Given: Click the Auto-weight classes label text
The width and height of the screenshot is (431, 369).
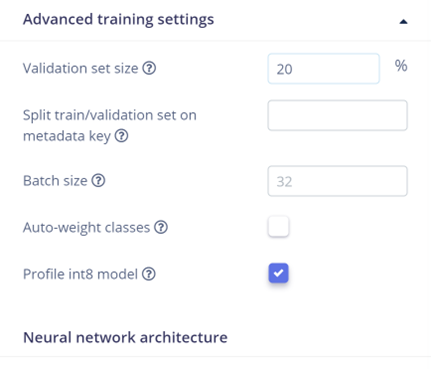Looking at the screenshot, I should [86, 228].
